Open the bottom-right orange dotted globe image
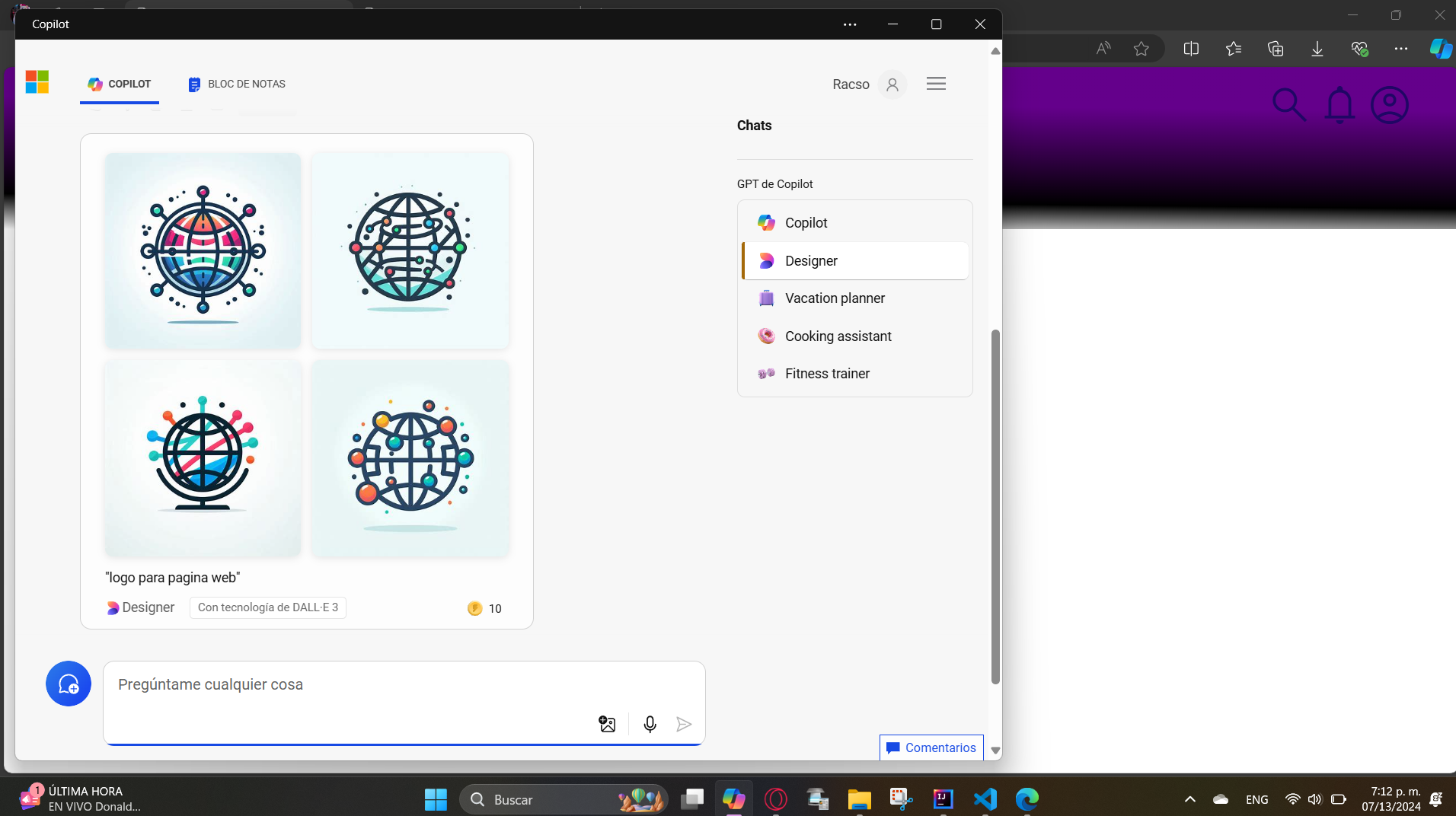 coord(410,458)
